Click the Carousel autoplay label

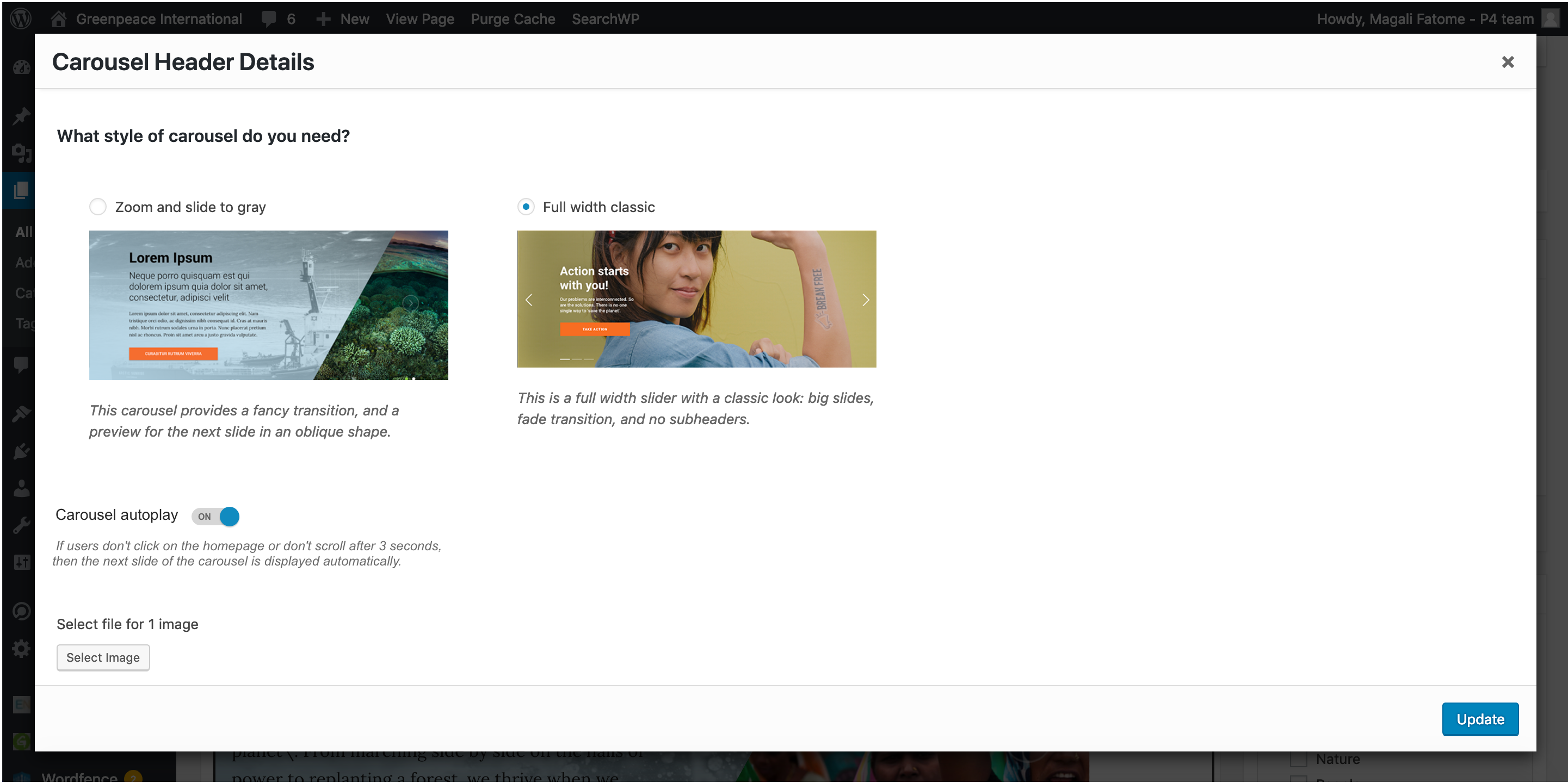tap(117, 515)
